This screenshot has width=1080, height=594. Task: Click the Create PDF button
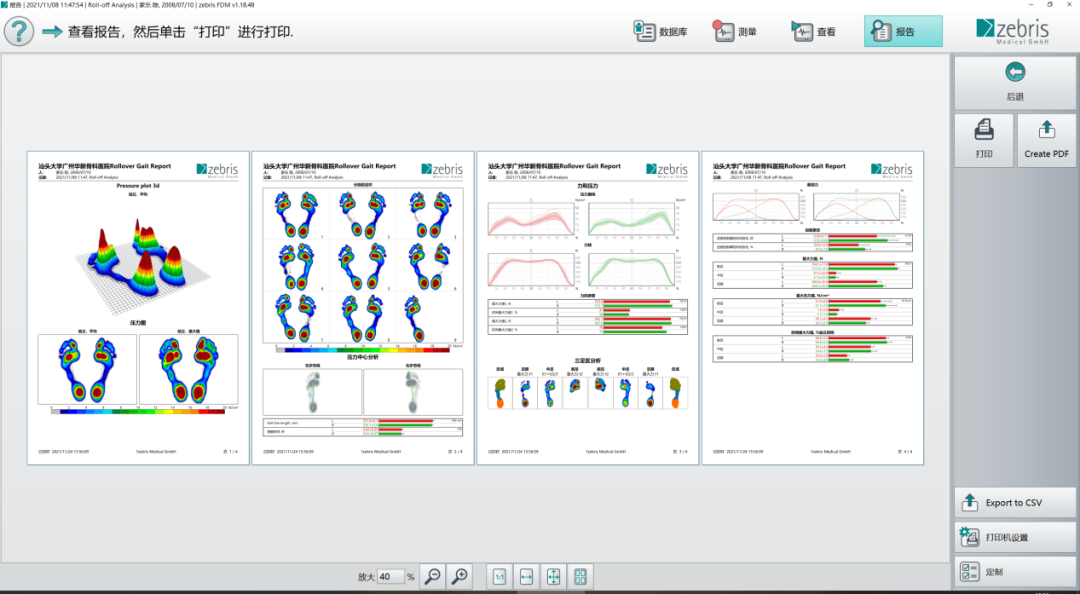[1046, 140]
